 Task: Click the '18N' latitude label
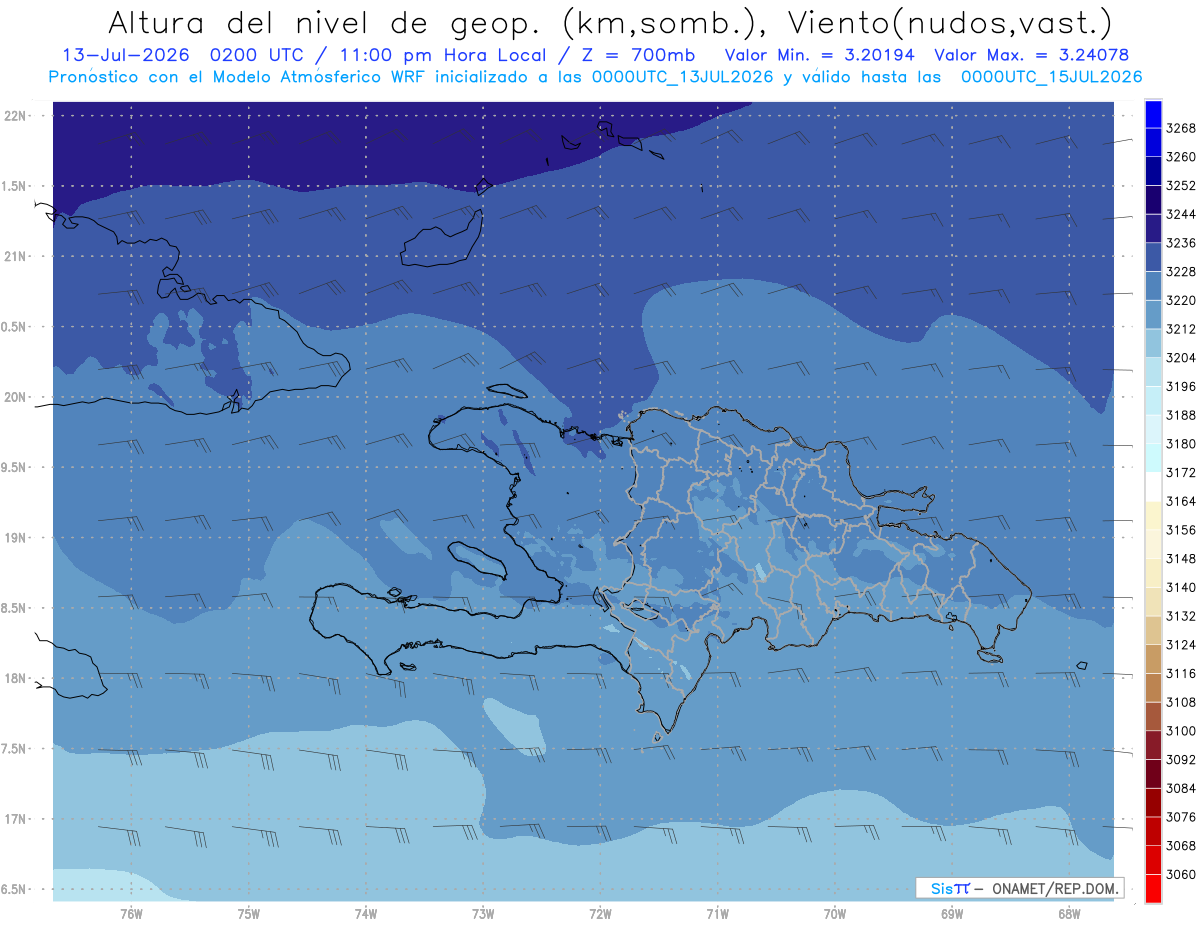tap(17, 678)
